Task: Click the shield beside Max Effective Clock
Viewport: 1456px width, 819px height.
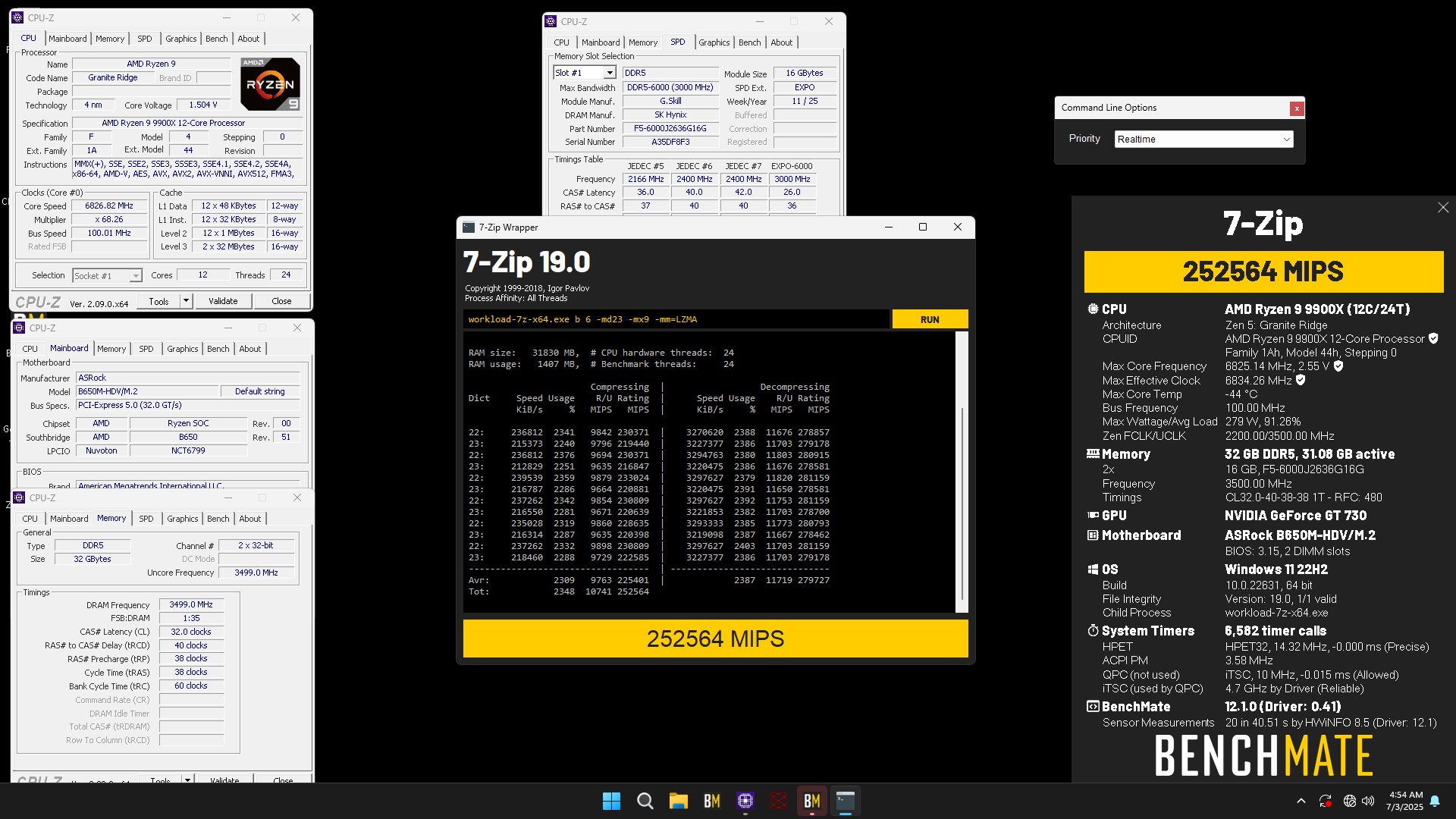Action: point(1301,381)
